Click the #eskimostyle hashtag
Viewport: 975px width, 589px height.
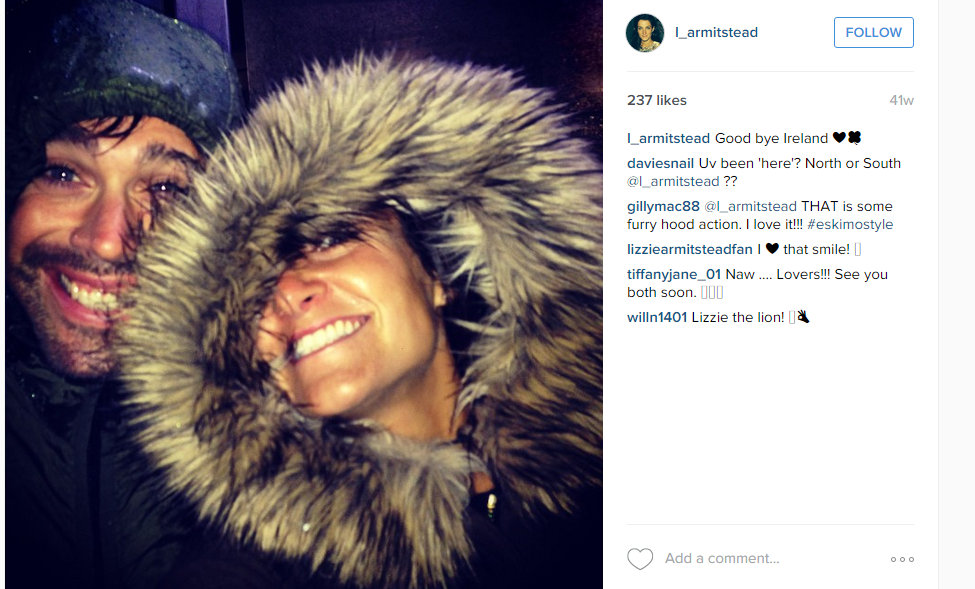[x=850, y=224]
